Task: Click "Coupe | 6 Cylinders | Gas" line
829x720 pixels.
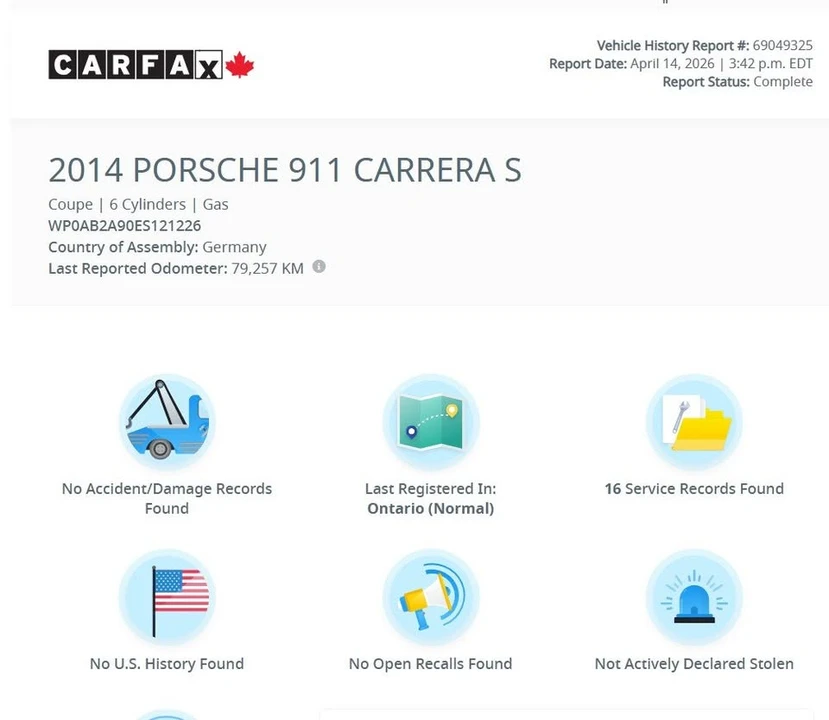Action: pos(139,205)
